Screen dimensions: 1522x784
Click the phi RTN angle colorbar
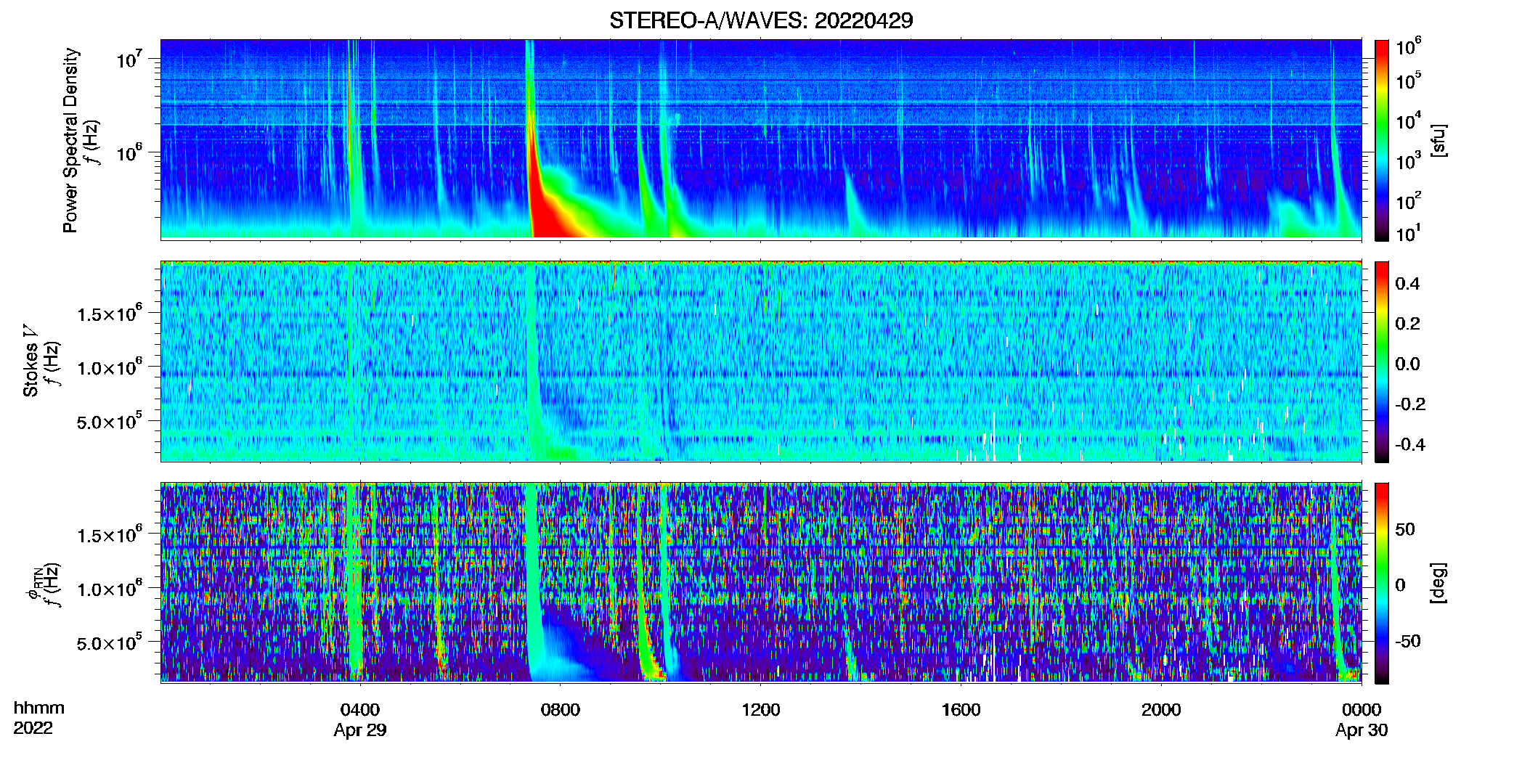click(x=1381, y=583)
